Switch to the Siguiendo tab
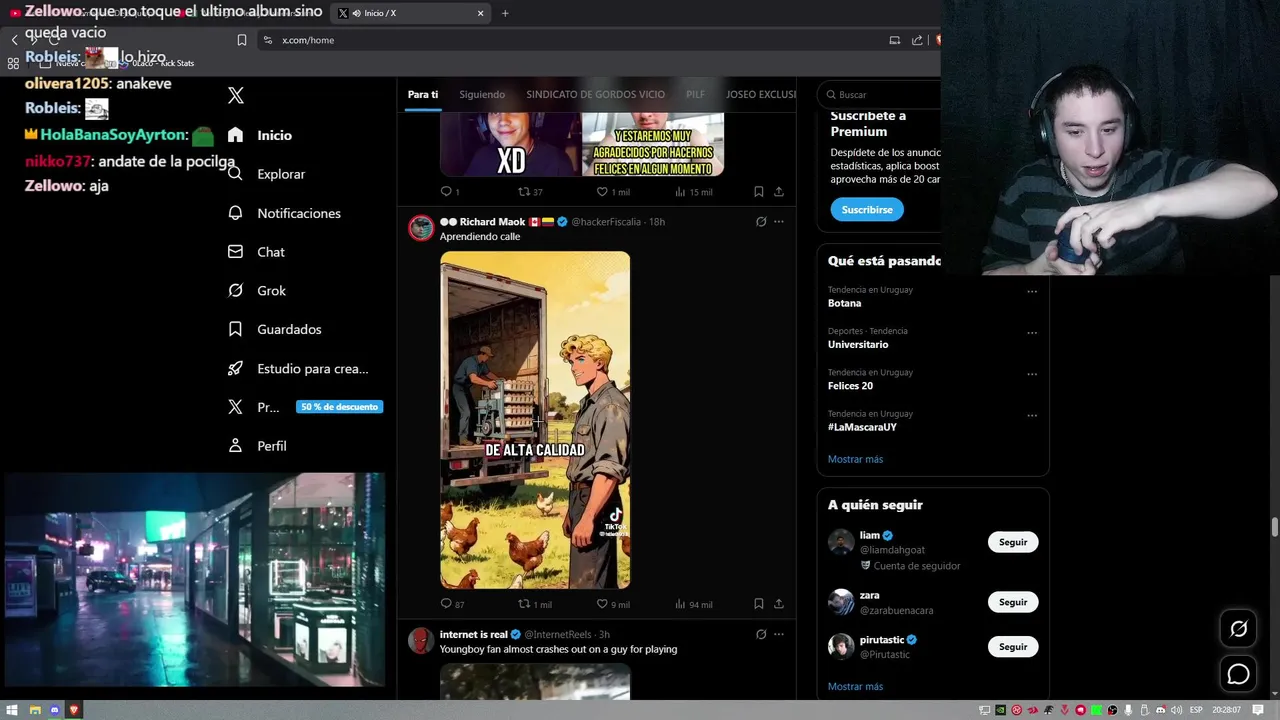 coord(482,94)
